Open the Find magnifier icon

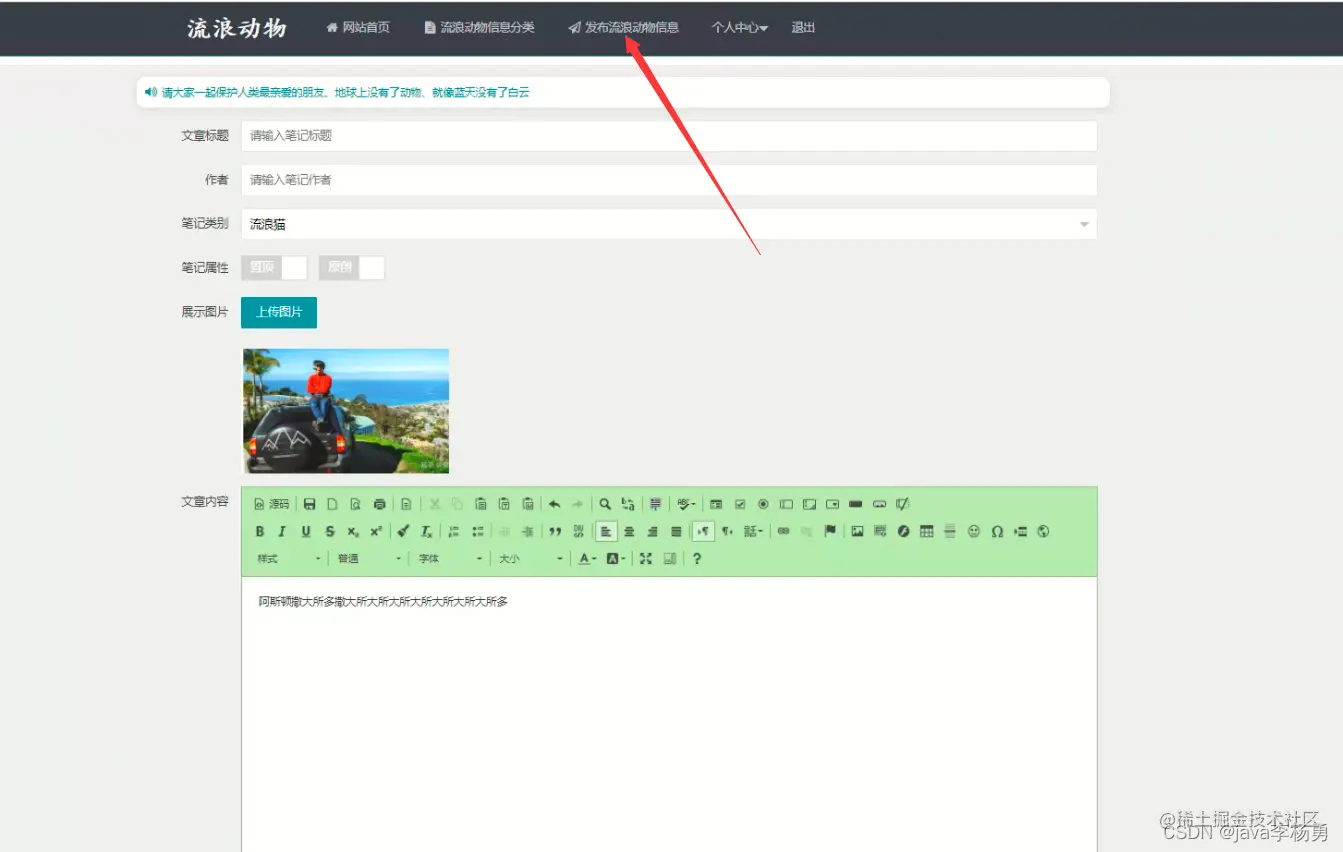click(605, 504)
